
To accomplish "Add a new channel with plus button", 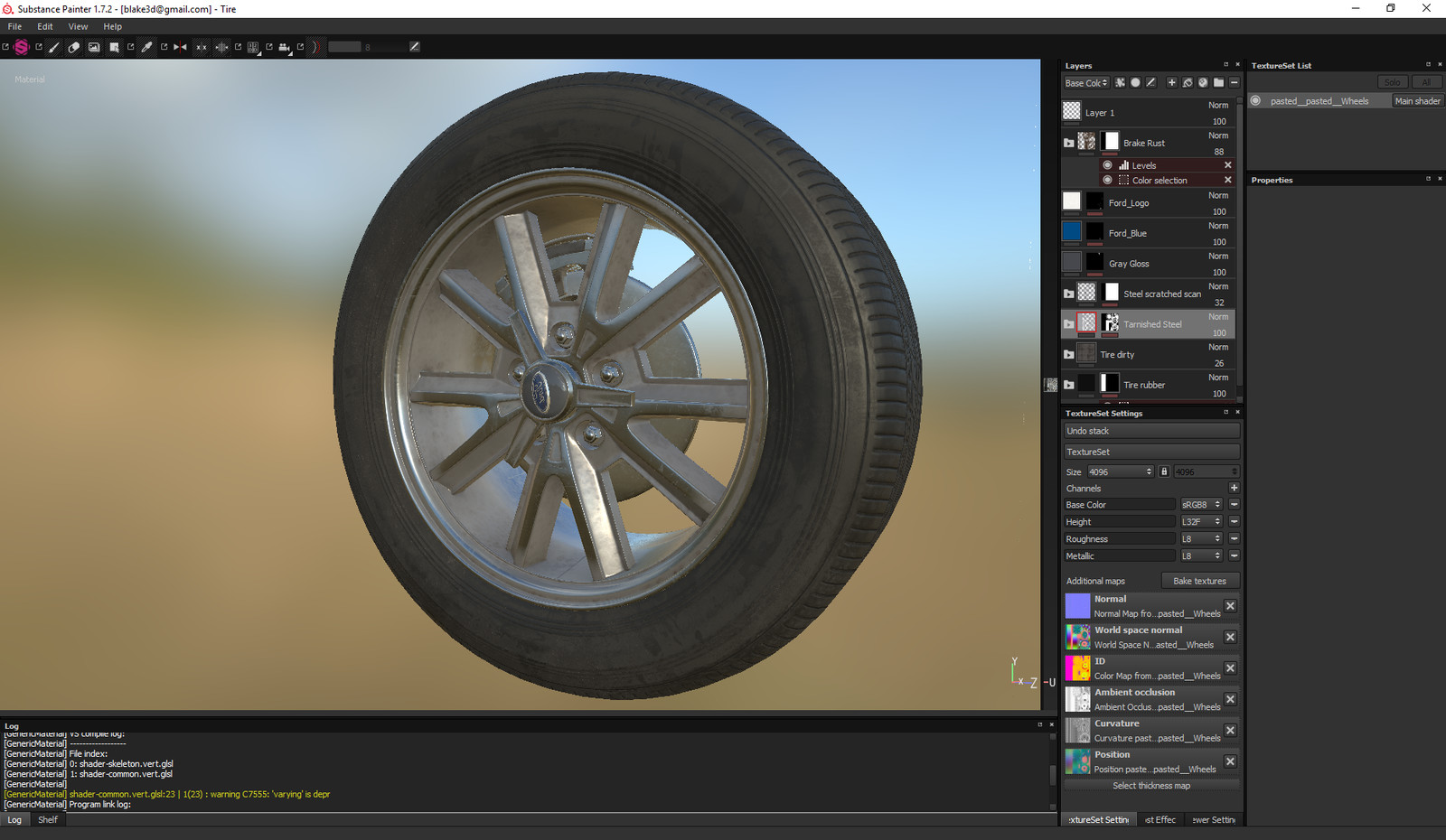I will tap(1234, 488).
